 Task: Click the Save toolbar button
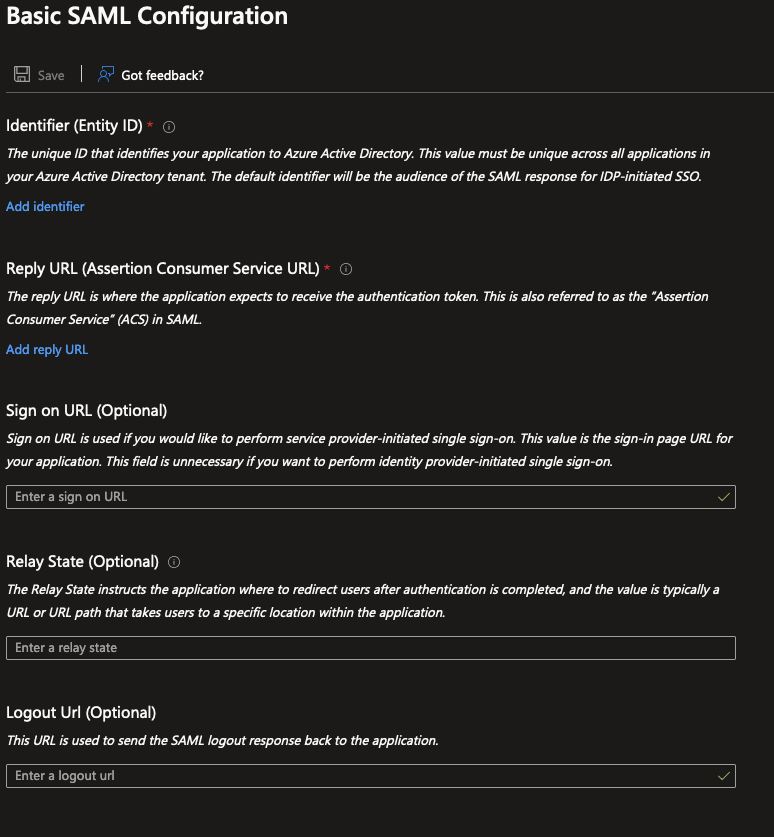pos(38,74)
